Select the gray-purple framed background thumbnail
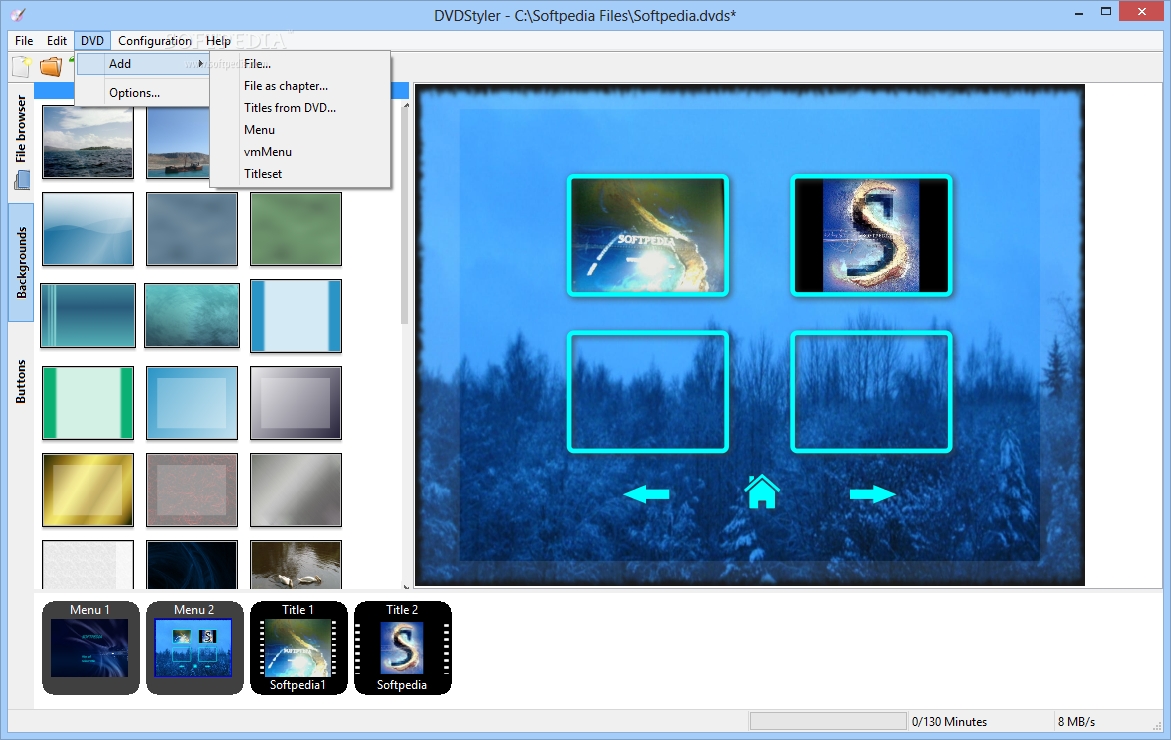Viewport: 1171px width, 740px height. click(x=296, y=402)
